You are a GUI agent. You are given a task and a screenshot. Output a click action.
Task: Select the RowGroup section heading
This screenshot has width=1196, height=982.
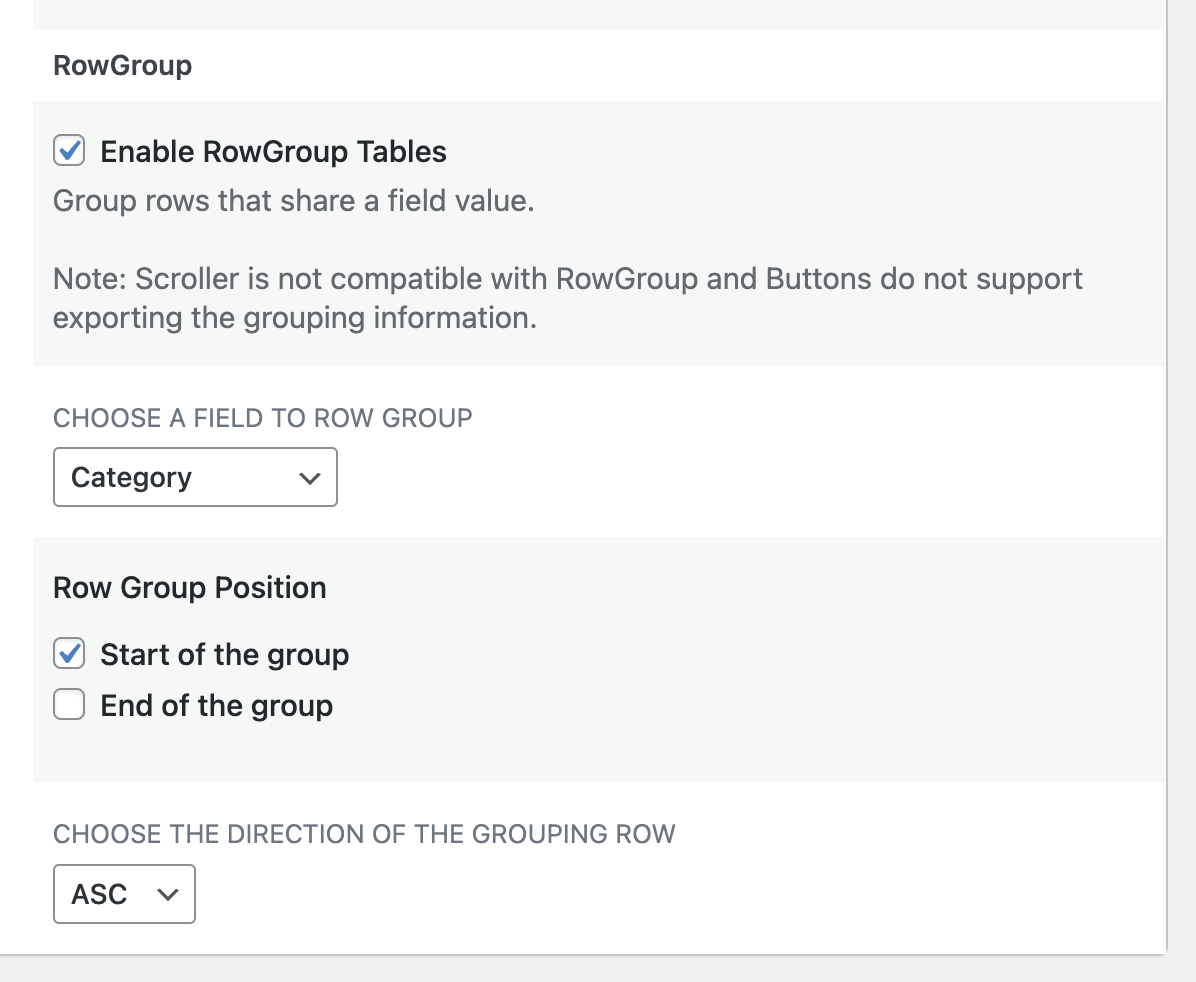pyautogui.click(x=122, y=66)
